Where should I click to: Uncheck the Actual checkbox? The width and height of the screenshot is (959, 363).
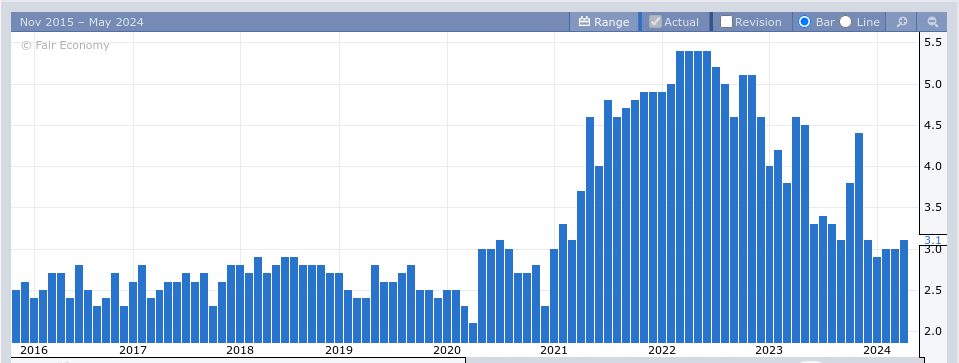pos(656,22)
